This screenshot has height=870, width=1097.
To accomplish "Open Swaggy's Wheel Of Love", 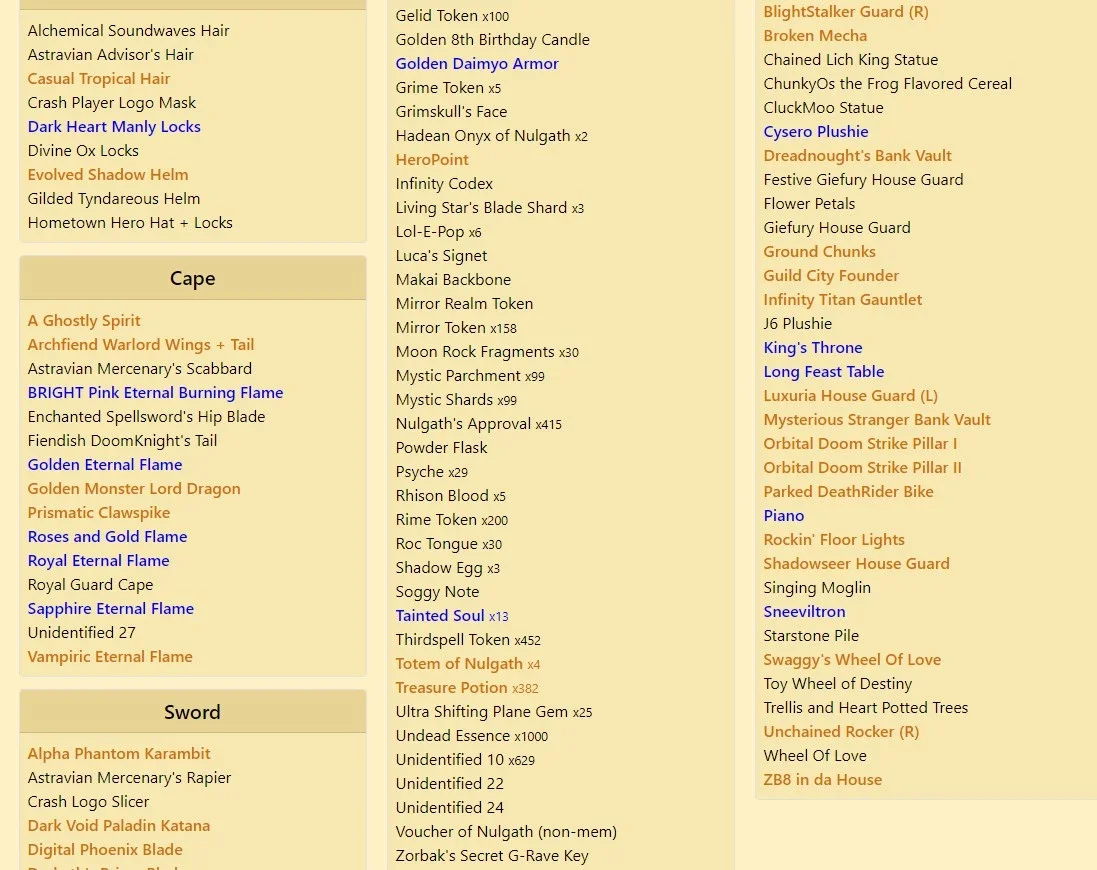I will [x=852, y=659].
